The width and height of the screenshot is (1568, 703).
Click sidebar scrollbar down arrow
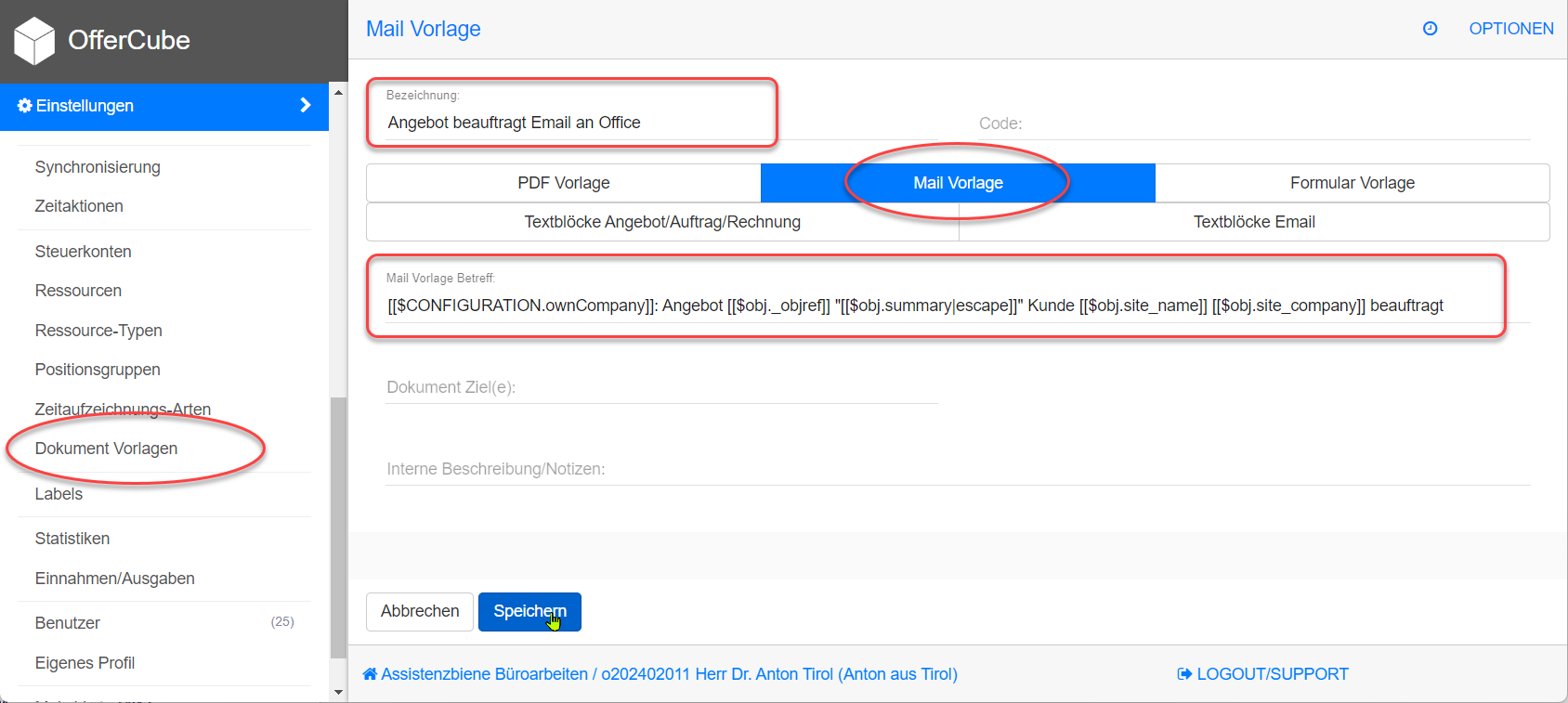pyautogui.click(x=338, y=692)
